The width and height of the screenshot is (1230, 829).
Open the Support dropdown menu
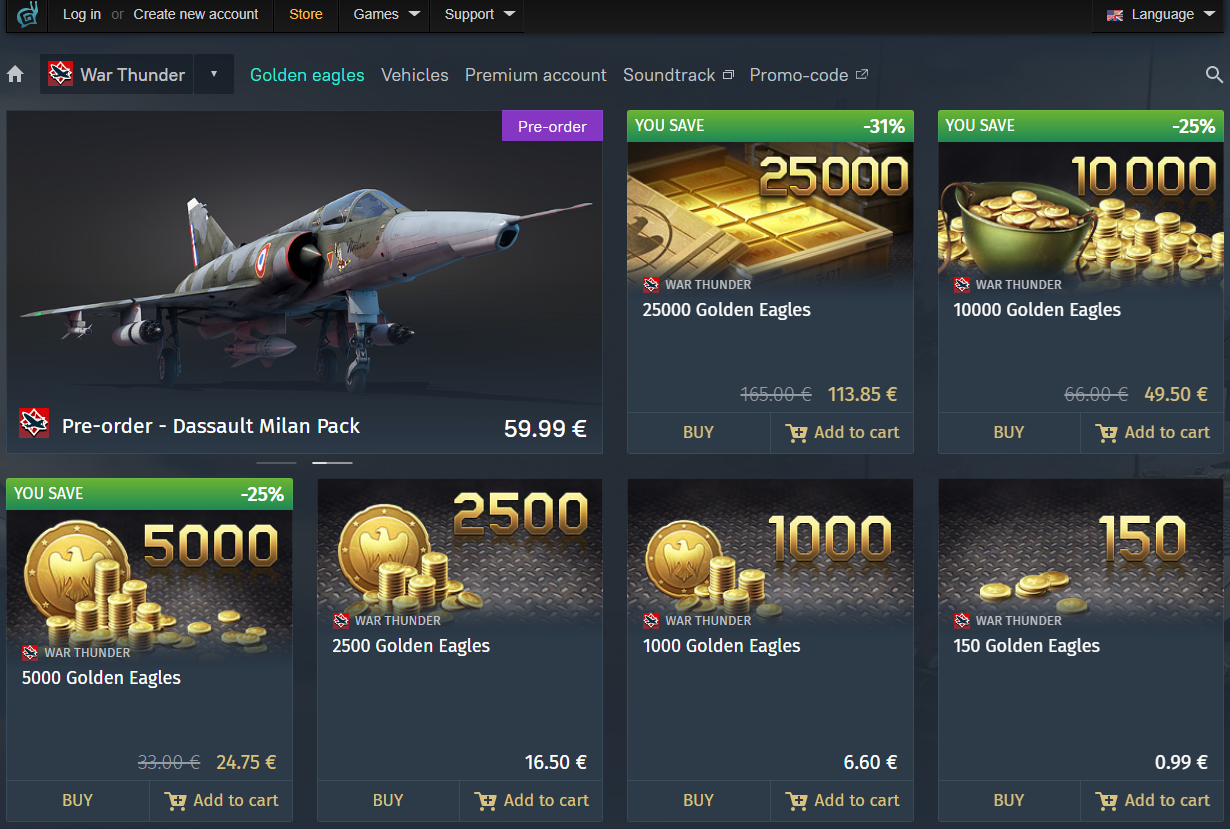(480, 15)
